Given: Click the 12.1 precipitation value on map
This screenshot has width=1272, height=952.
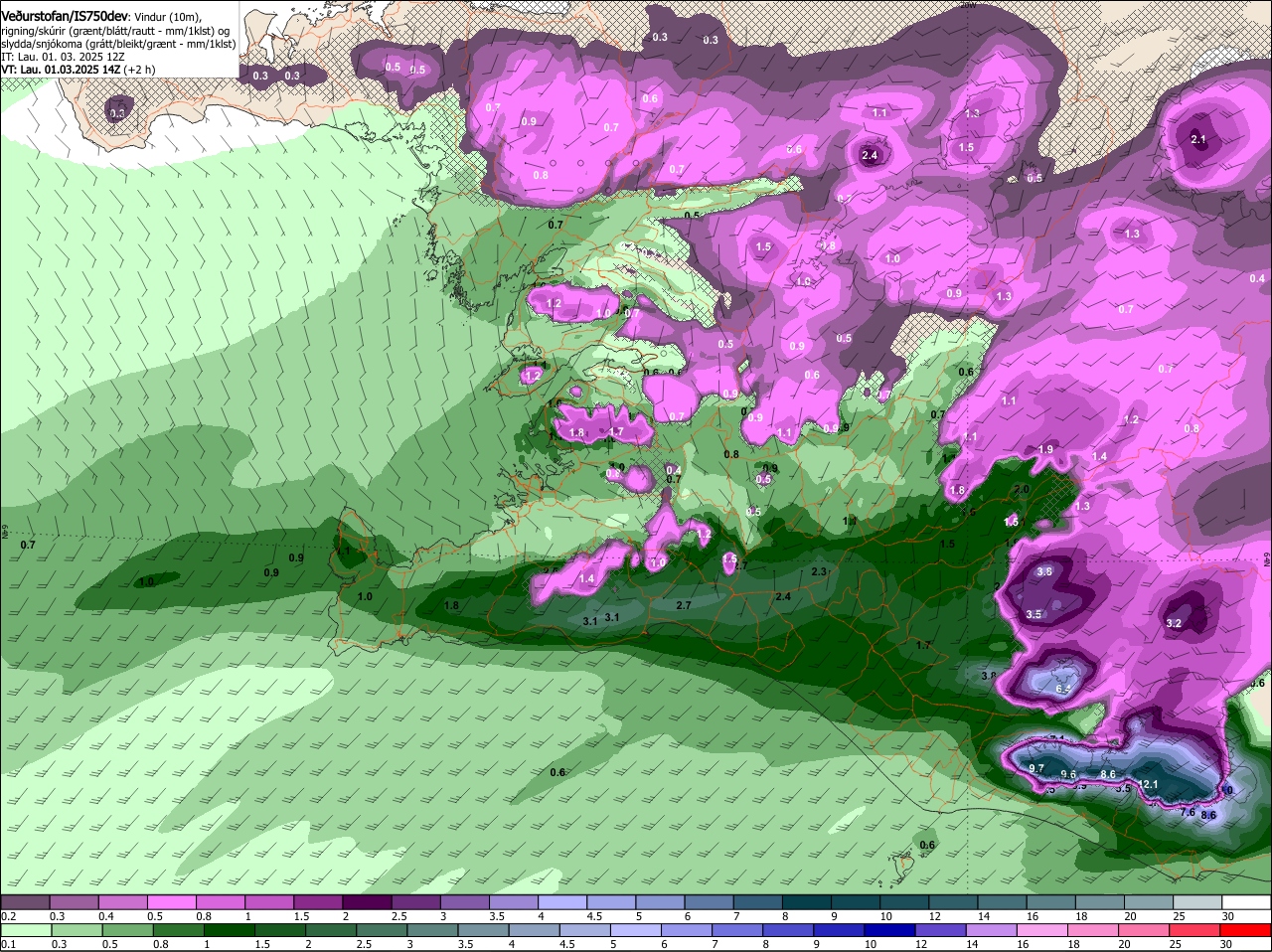Looking at the screenshot, I should click(x=1149, y=784).
